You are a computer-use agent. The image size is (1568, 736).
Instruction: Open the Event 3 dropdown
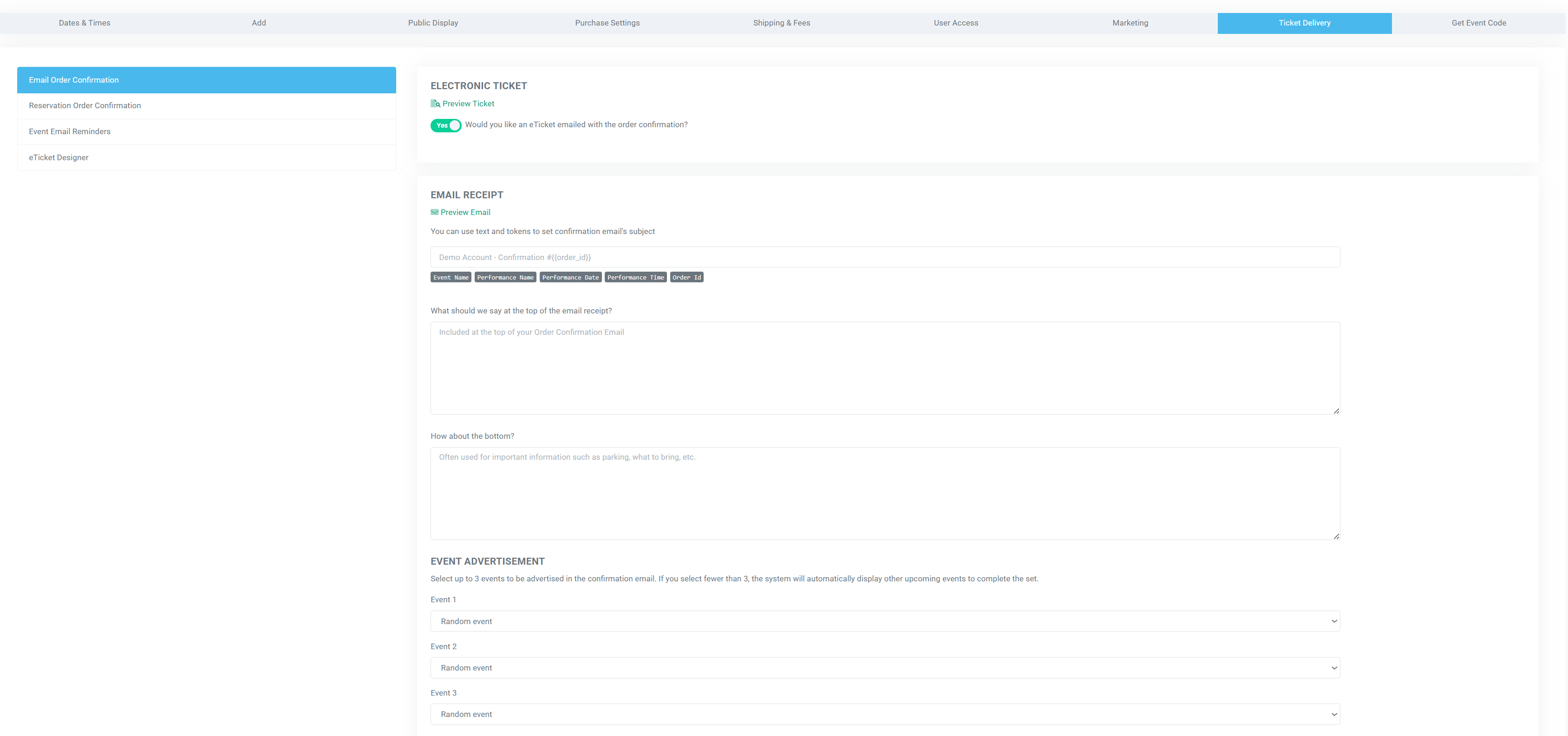click(x=884, y=714)
